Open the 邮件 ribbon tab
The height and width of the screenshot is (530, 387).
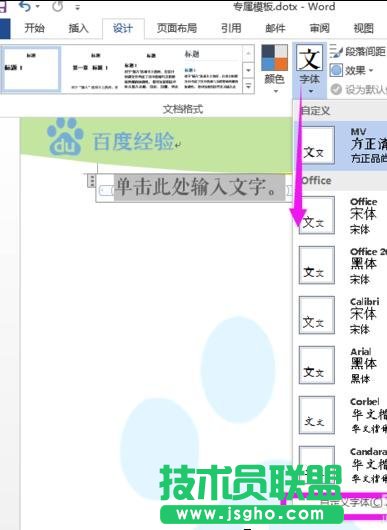click(275, 28)
